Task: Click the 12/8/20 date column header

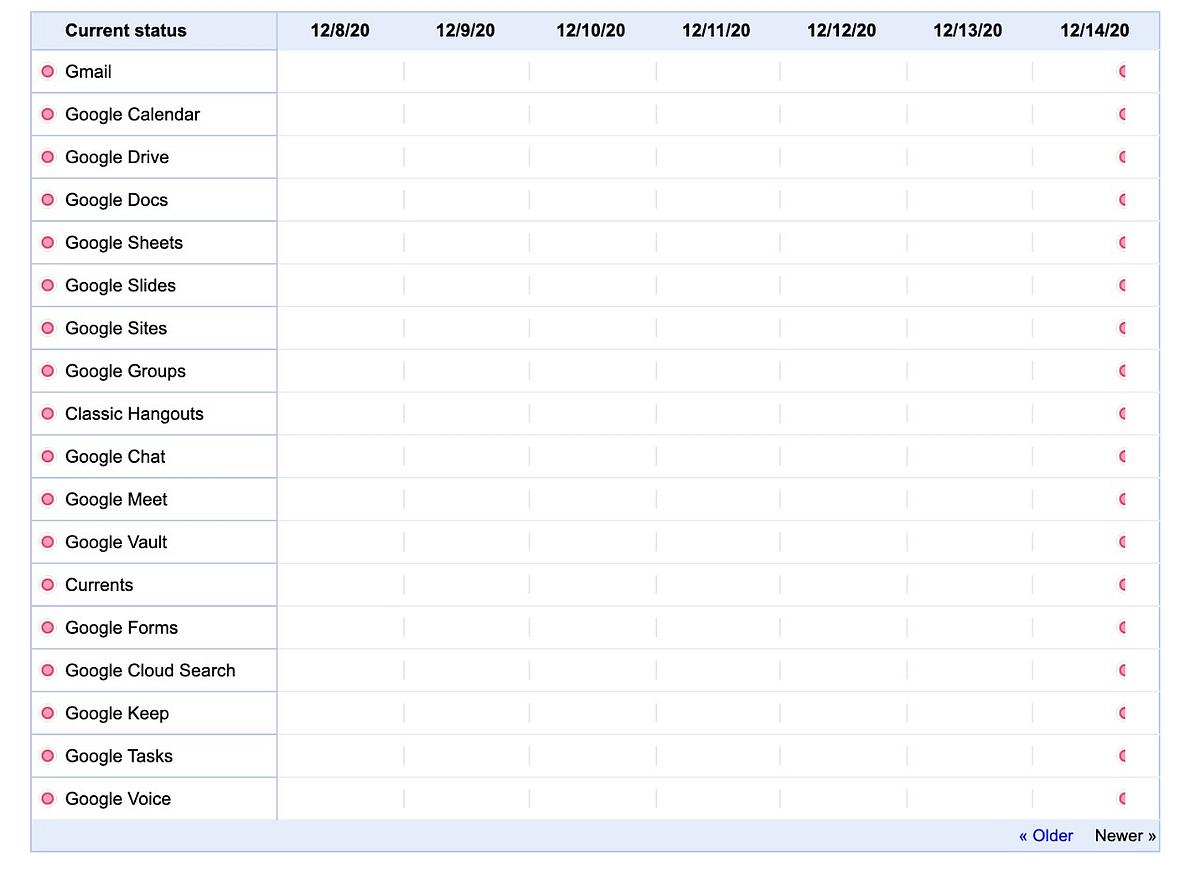Action: (x=340, y=31)
